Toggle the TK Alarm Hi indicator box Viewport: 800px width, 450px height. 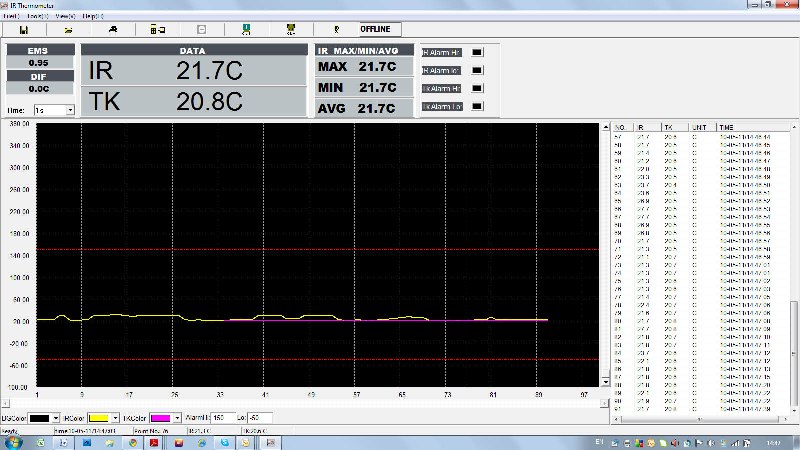pos(476,88)
